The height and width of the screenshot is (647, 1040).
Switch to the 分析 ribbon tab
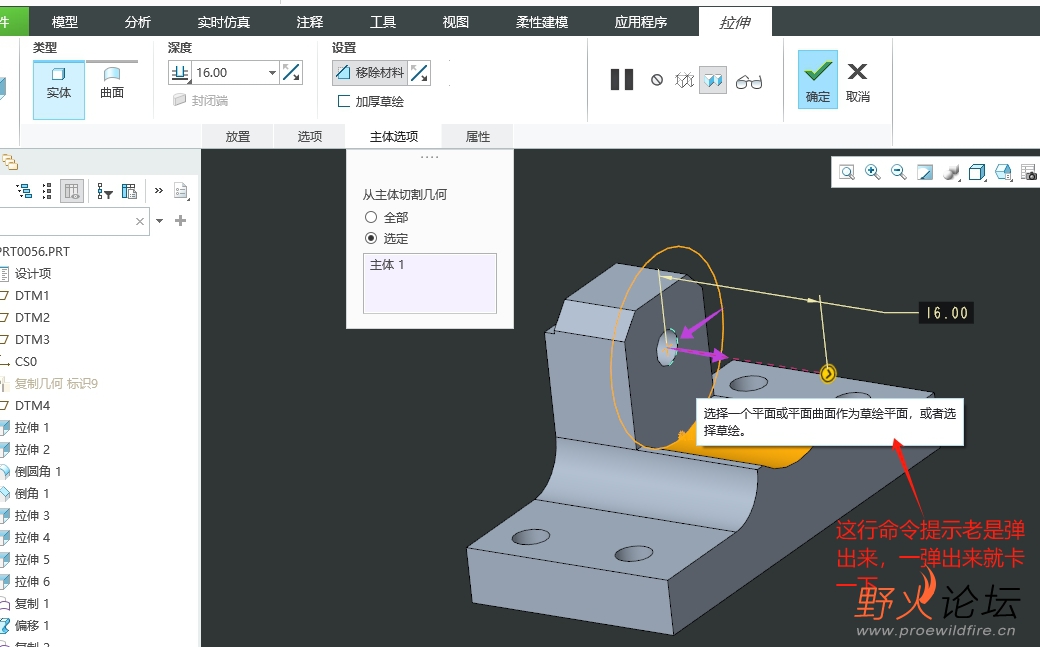coord(138,22)
